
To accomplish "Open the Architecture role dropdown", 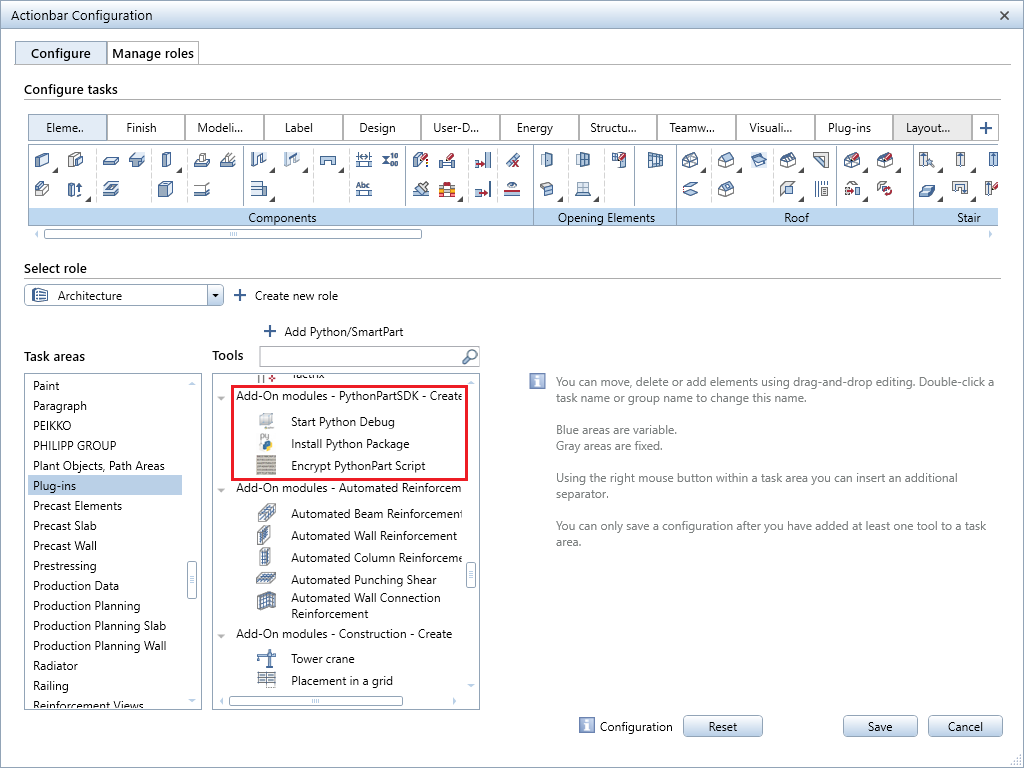I will (214, 296).
